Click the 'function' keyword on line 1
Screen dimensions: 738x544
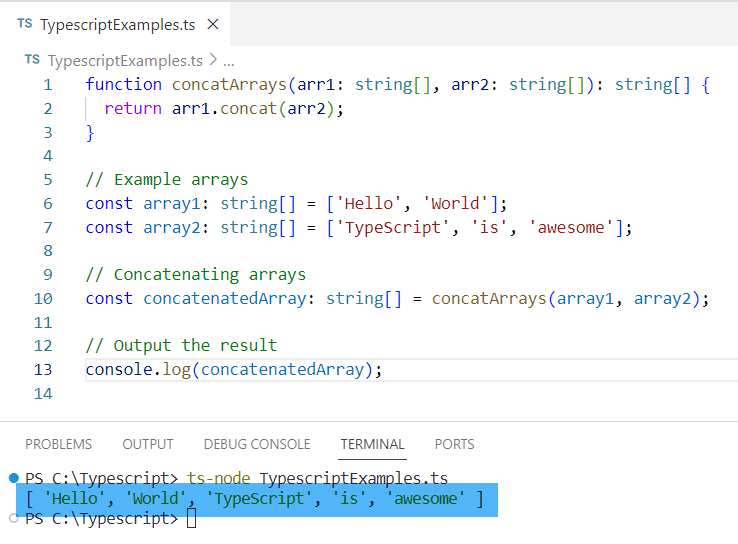pyautogui.click(x=124, y=84)
